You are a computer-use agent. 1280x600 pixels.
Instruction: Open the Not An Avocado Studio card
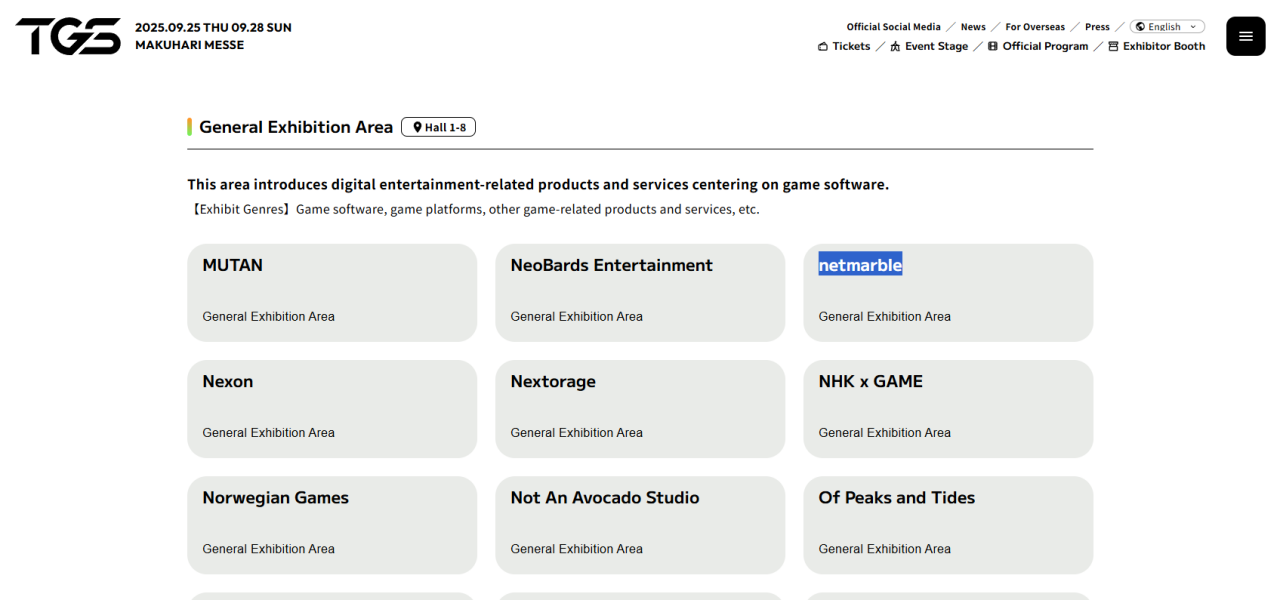(x=640, y=525)
